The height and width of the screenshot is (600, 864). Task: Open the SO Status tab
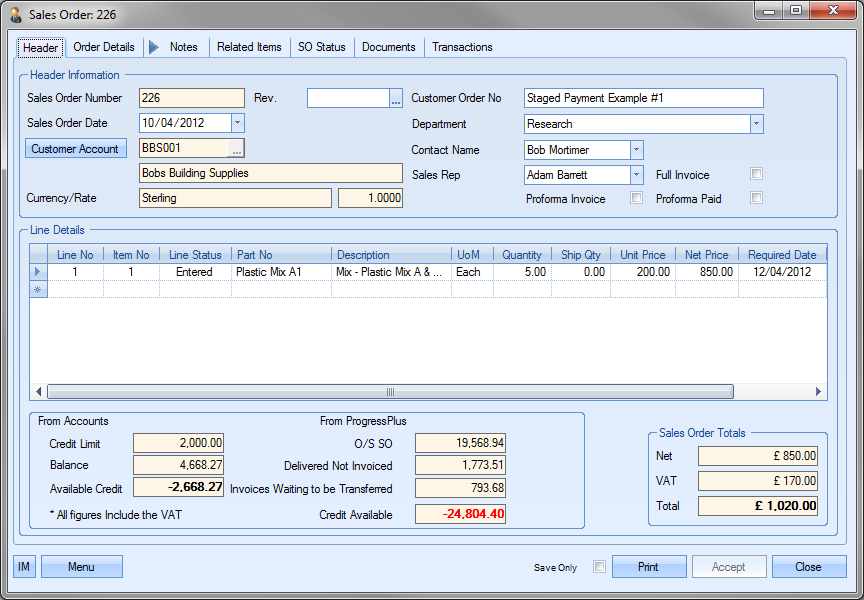tap(321, 47)
